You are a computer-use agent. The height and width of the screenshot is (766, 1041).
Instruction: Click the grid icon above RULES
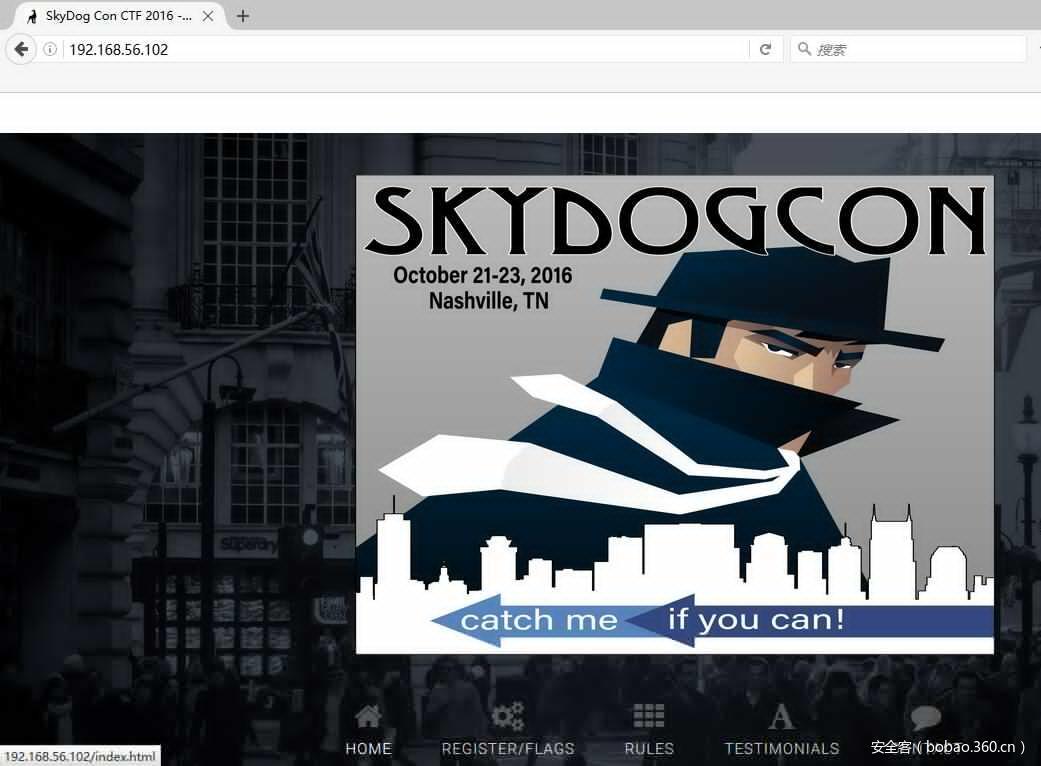click(649, 716)
